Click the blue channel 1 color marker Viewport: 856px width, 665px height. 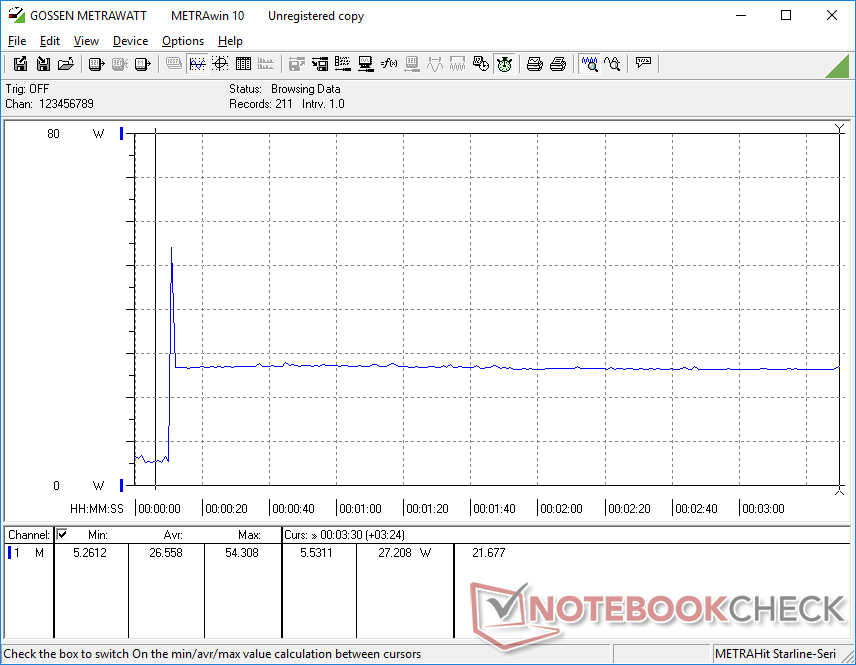click(12, 553)
